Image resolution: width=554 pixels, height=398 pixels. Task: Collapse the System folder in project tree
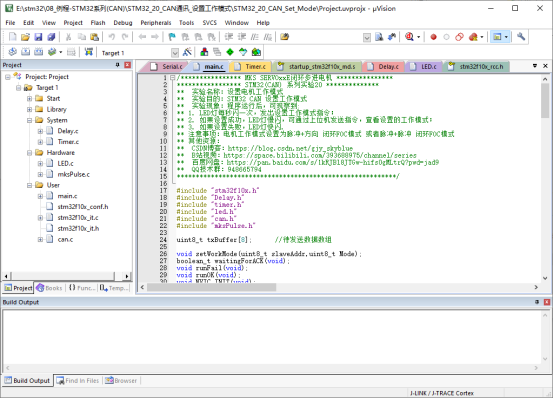click(x=29, y=121)
